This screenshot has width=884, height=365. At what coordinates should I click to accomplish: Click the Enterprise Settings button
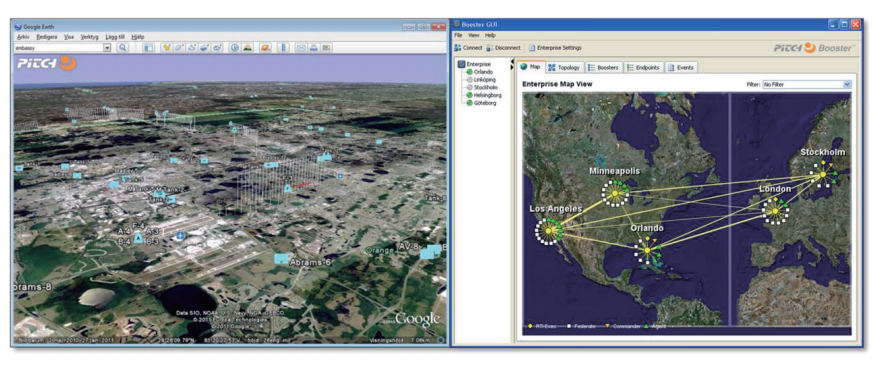[x=555, y=48]
